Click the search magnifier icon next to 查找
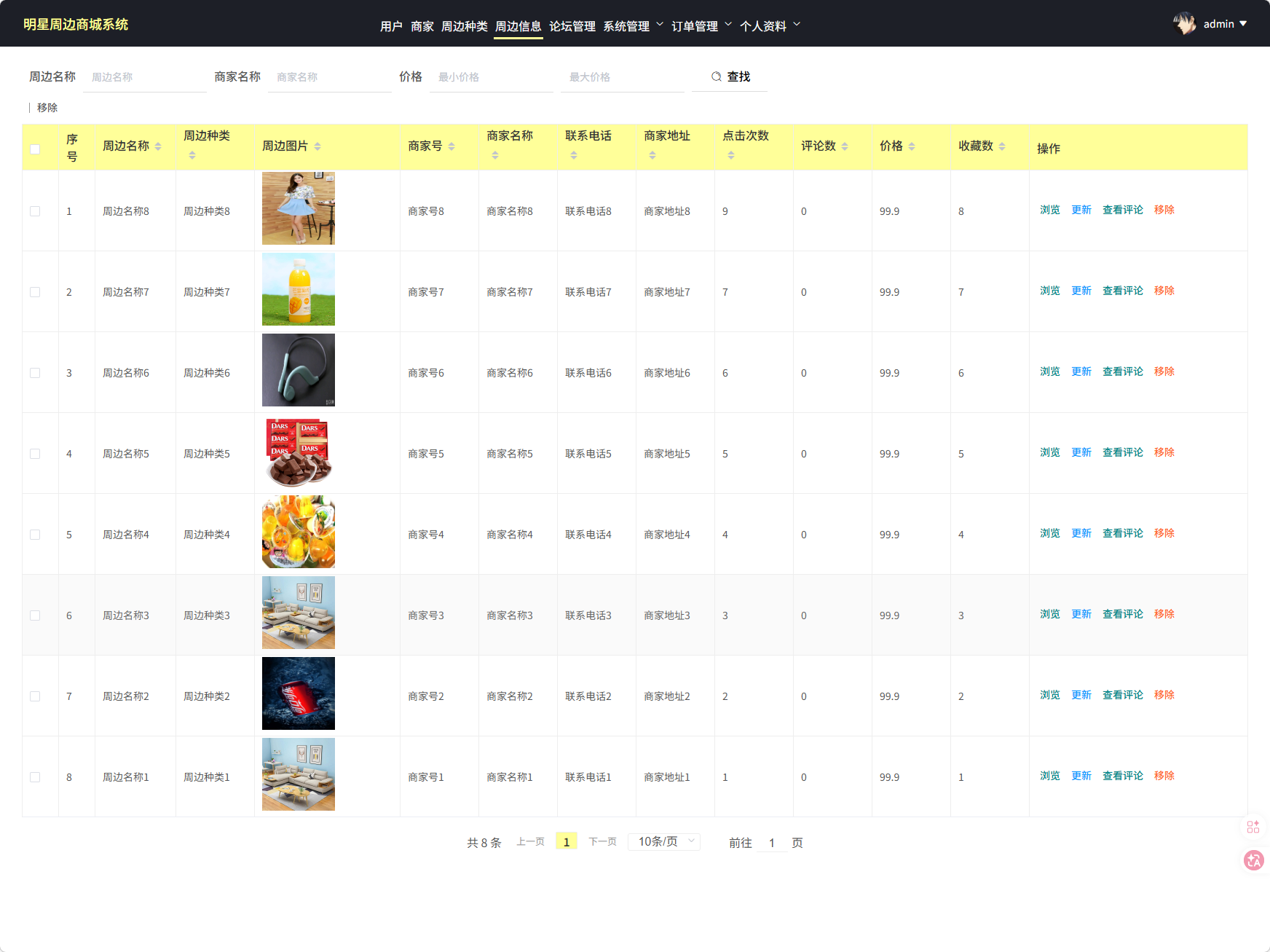 (717, 76)
